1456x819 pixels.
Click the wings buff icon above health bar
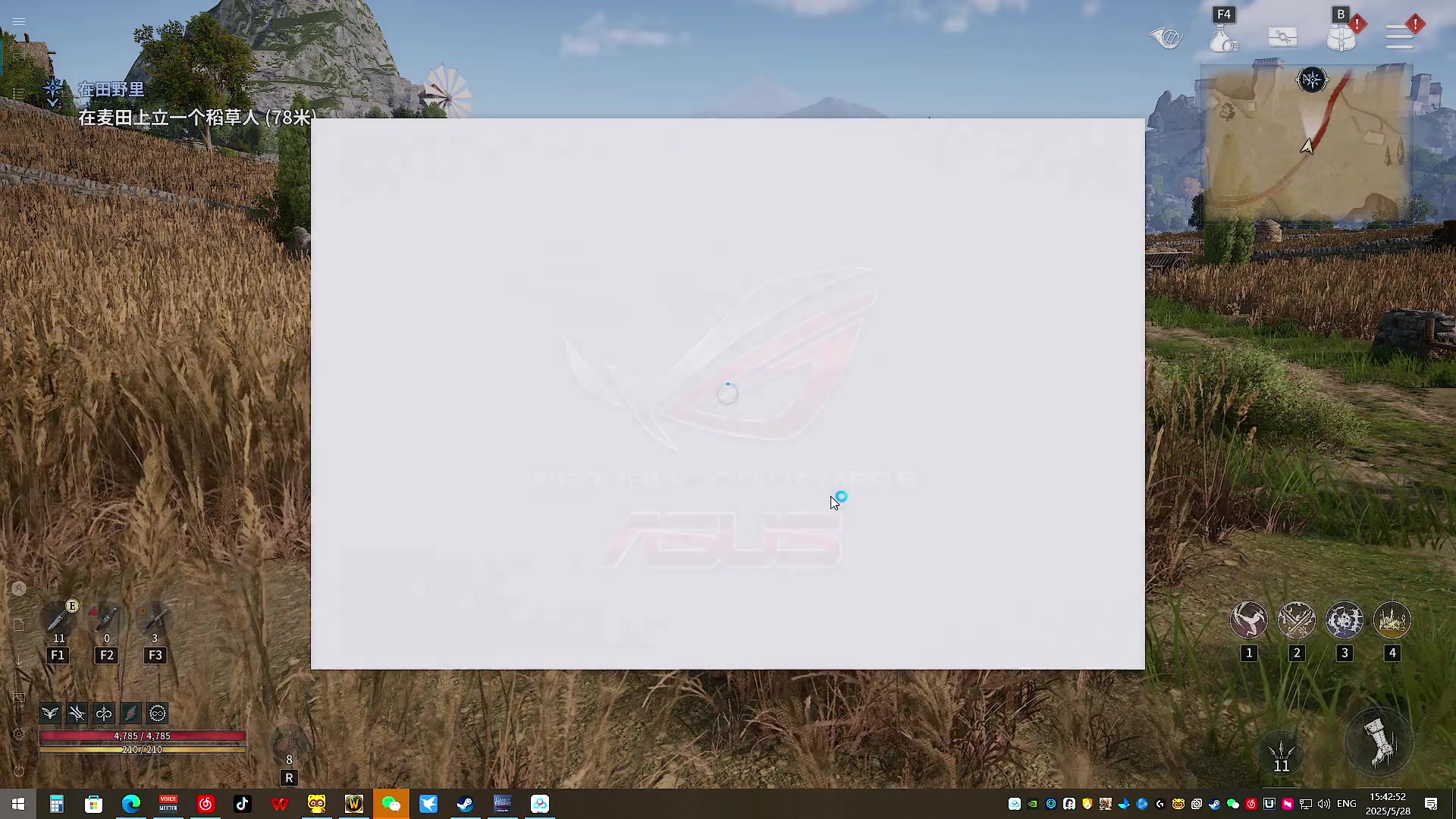tap(50, 713)
